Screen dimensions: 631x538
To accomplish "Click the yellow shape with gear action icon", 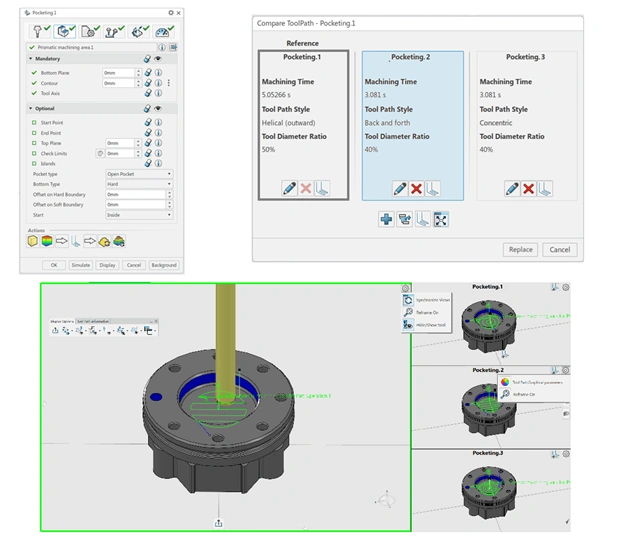I will pyautogui.click(x=104, y=241).
